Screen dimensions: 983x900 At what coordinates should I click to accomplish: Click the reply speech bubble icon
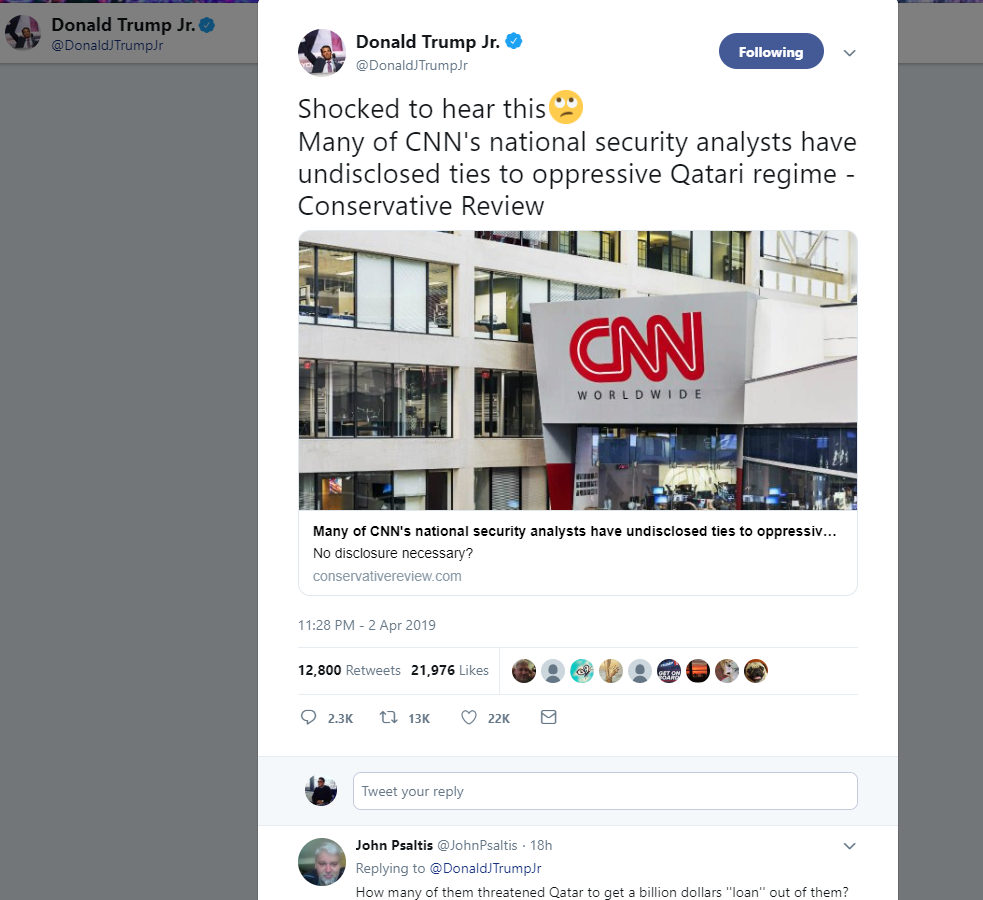coord(308,717)
